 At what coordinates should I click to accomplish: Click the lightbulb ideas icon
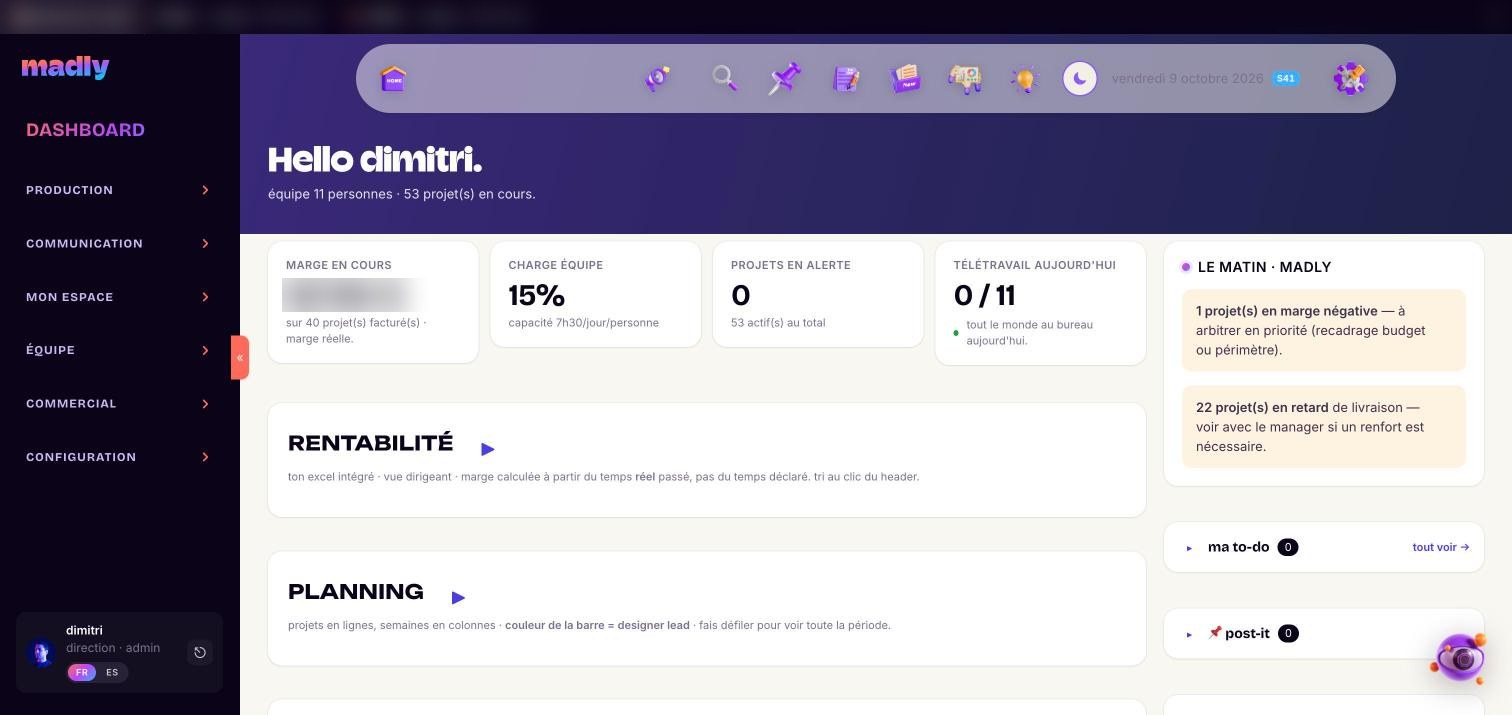coord(1025,80)
